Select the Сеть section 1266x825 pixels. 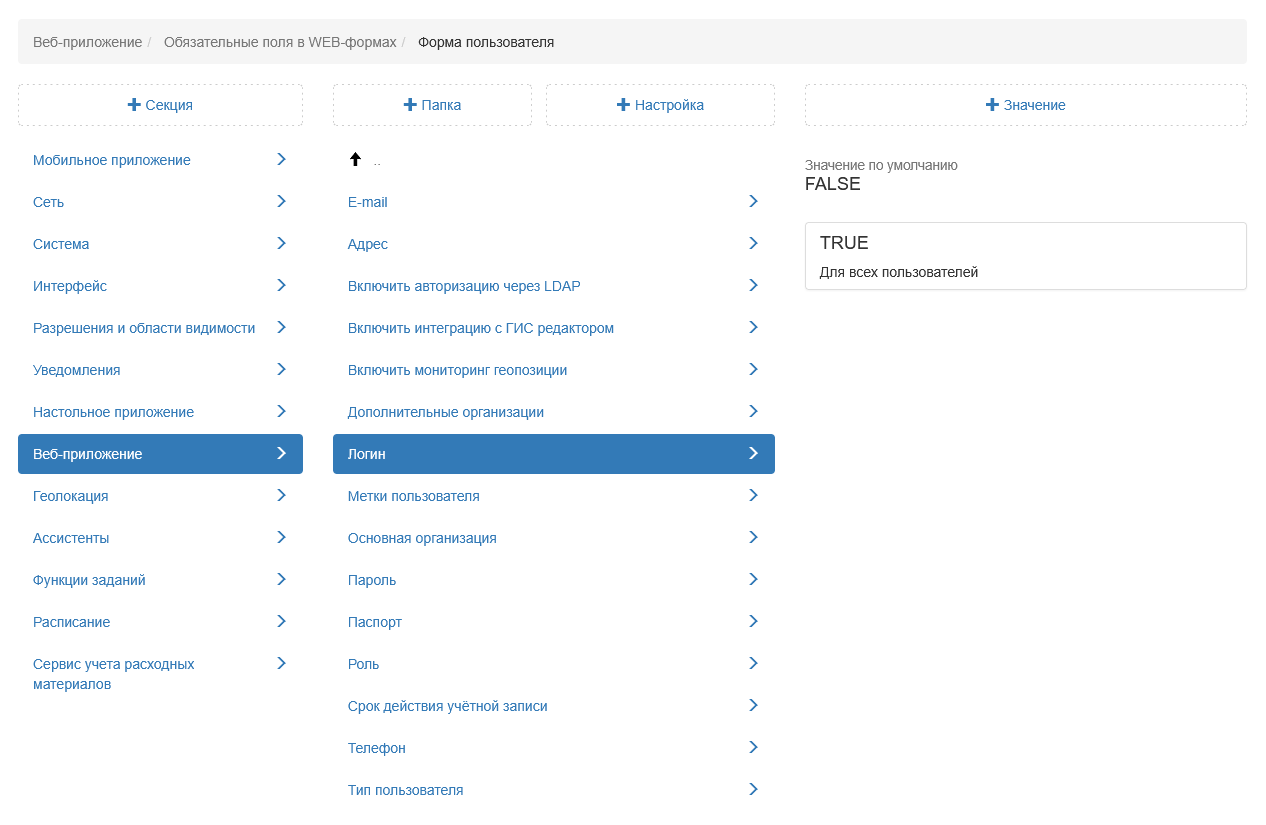pyautogui.click(x=48, y=202)
